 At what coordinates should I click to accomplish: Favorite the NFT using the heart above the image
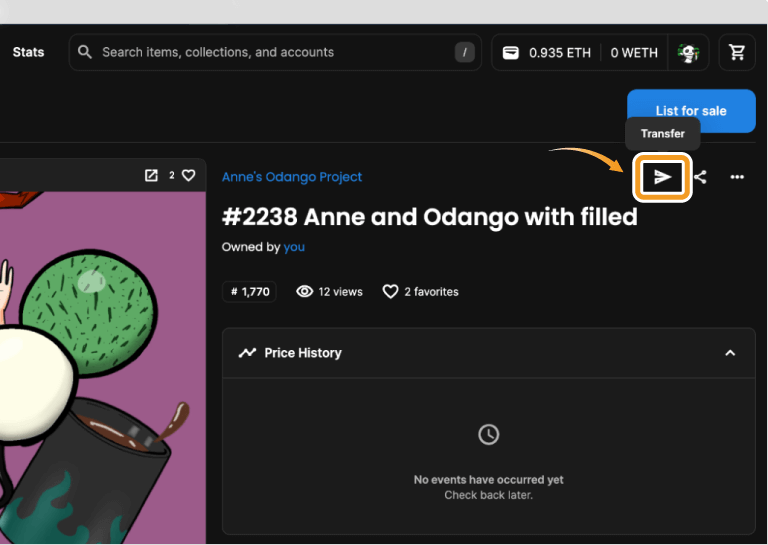pos(189,175)
